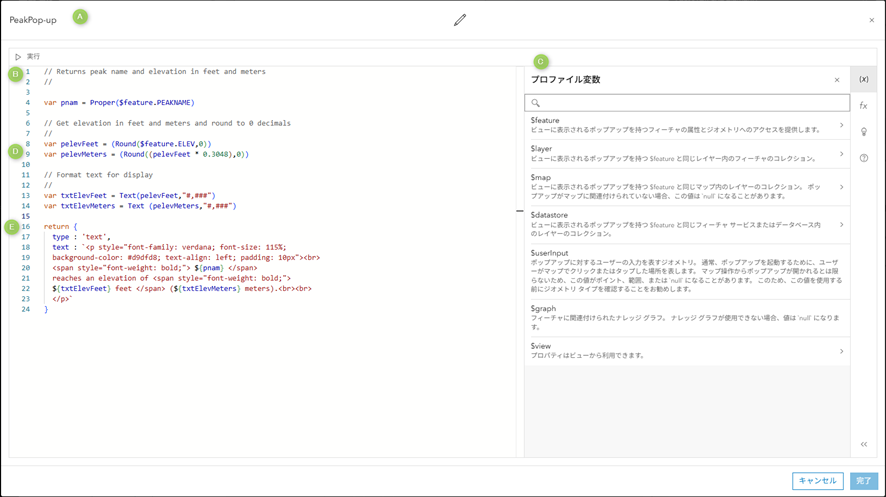886x497 pixels.
Task: Click 'reaches an elevation of' line 21
Action: tap(171, 278)
